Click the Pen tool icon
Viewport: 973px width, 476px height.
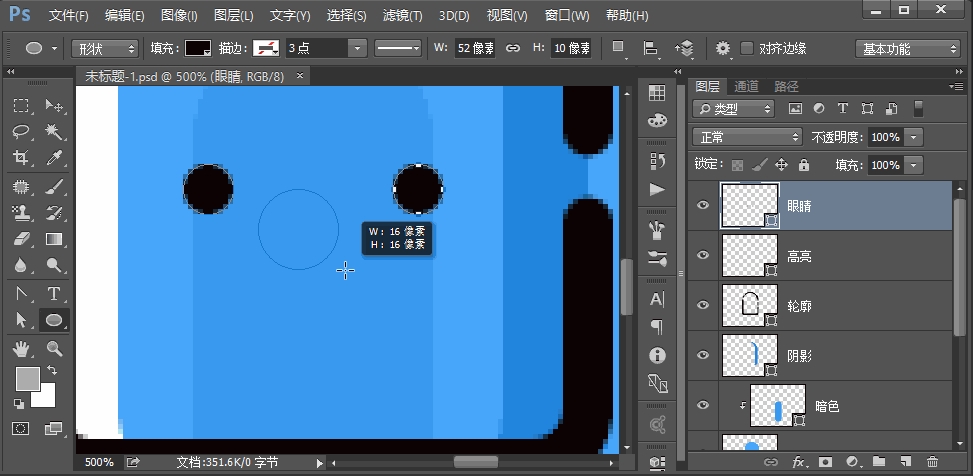tap(21, 293)
